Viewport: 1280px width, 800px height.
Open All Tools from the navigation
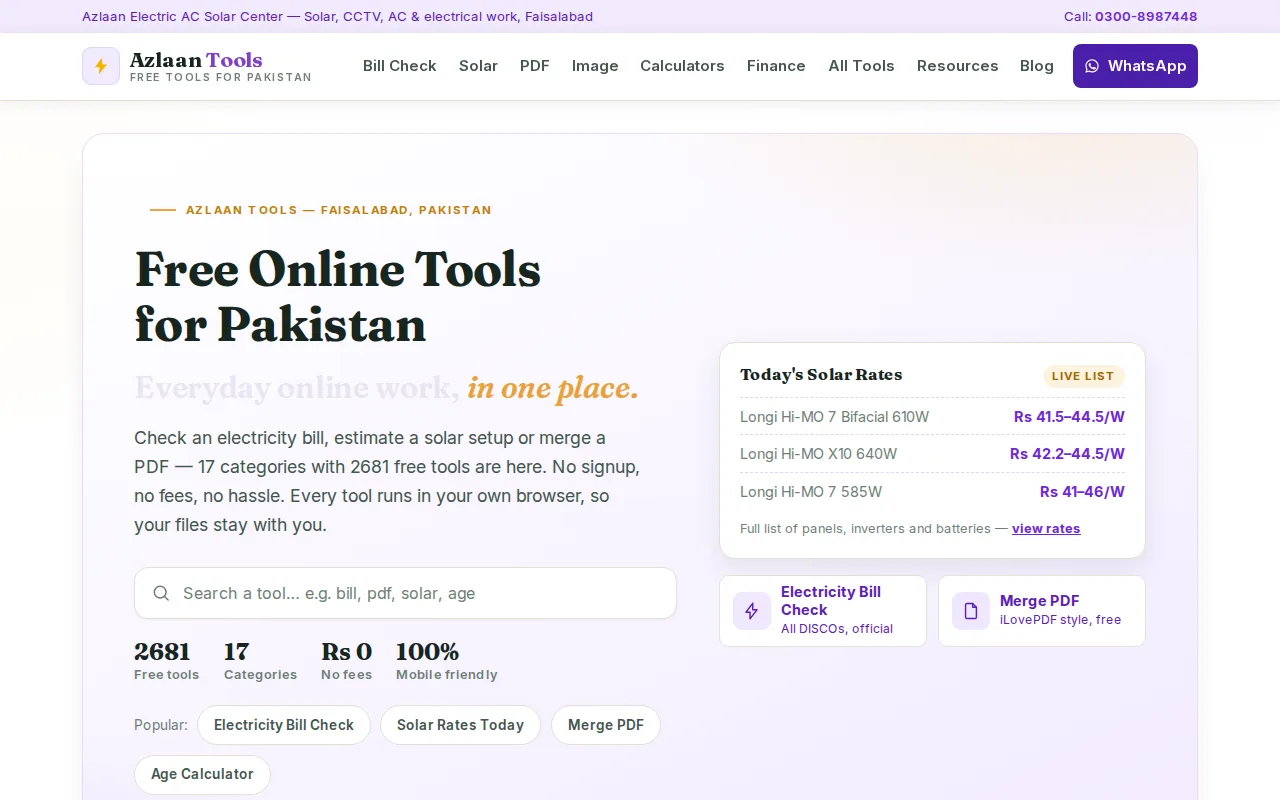point(861,66)
